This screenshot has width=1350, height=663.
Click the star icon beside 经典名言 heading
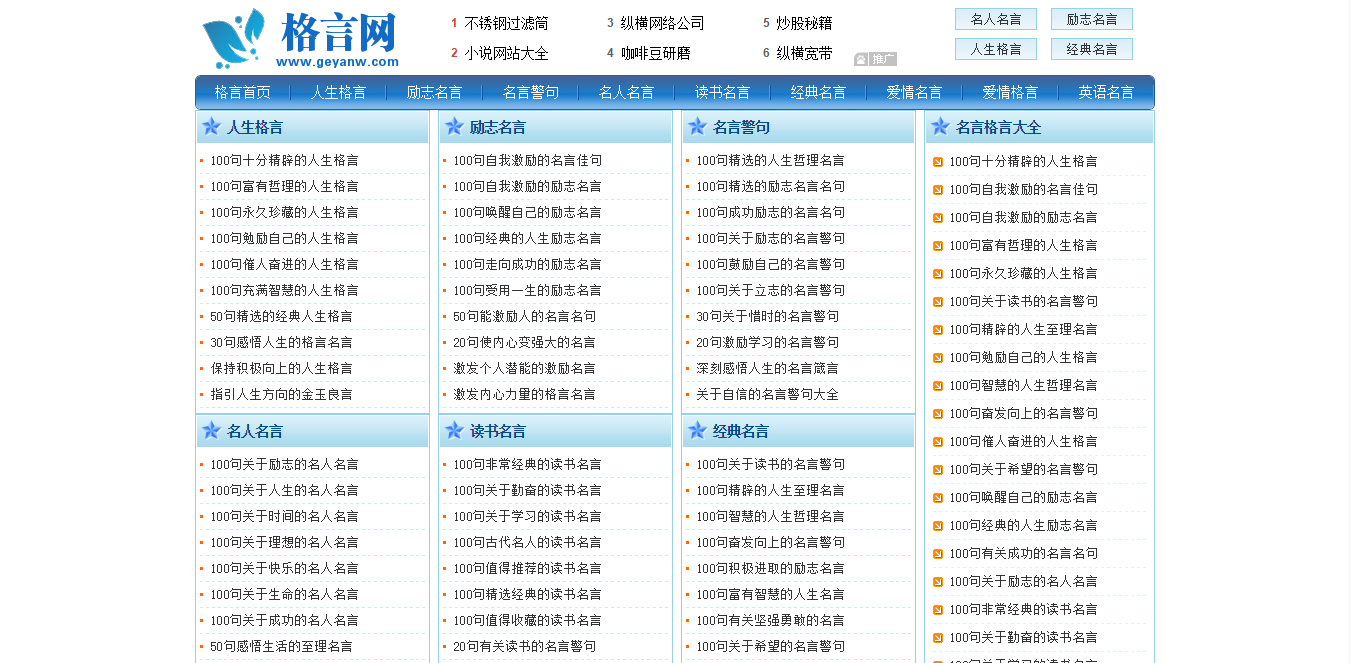point(697,431)
